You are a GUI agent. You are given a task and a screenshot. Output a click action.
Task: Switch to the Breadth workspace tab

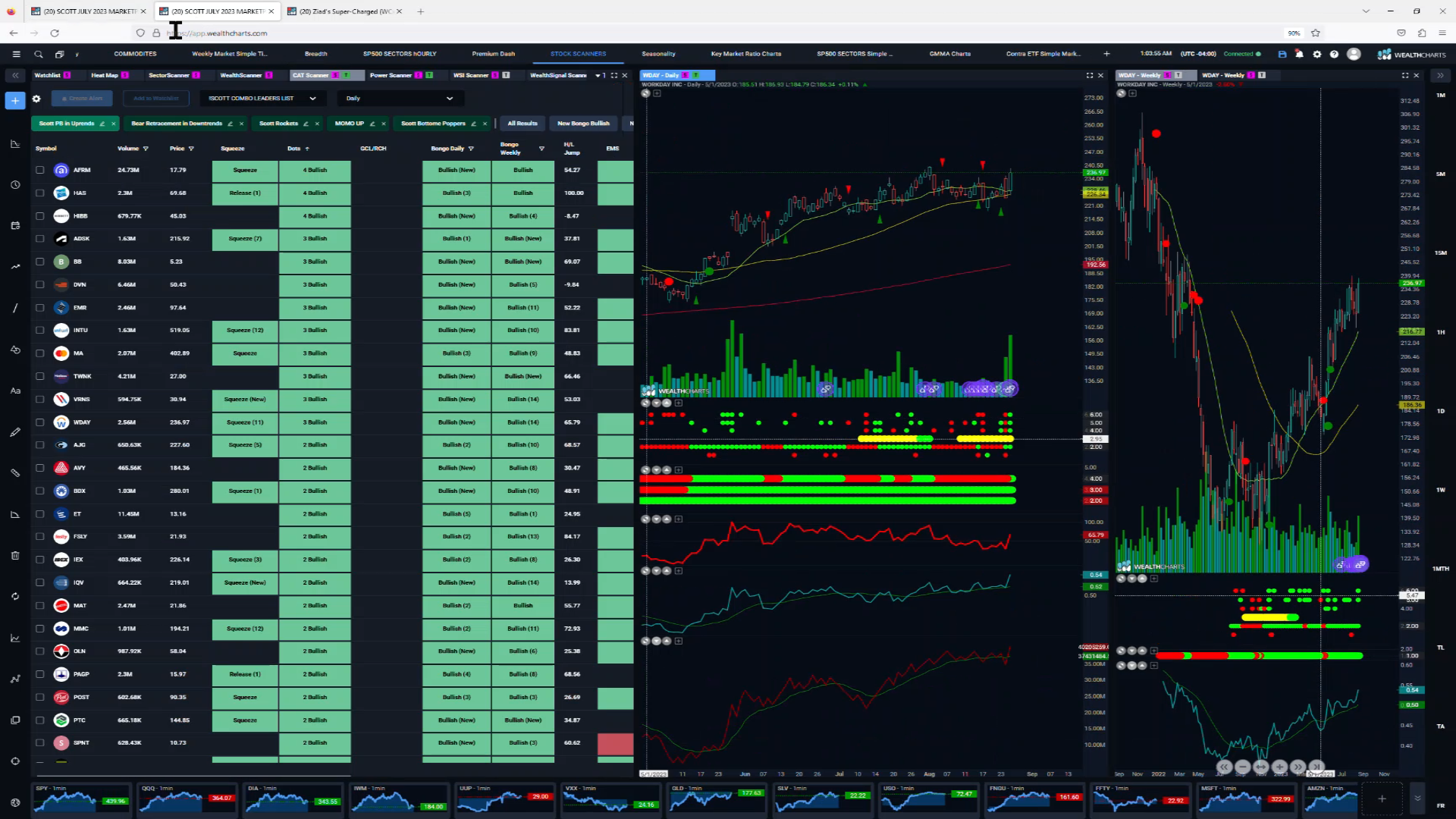point(316,54)
